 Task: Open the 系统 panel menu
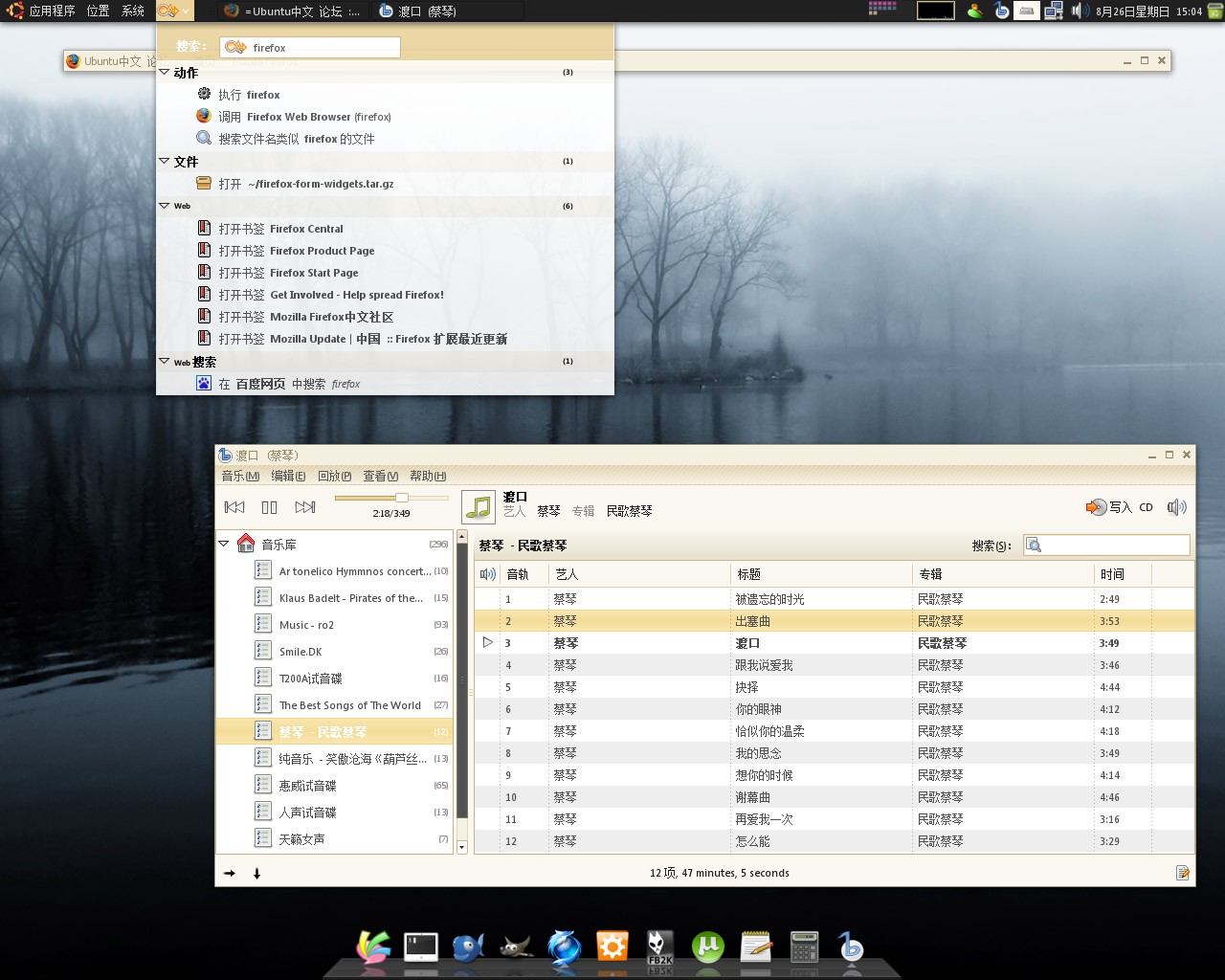(x=132, y=11)
